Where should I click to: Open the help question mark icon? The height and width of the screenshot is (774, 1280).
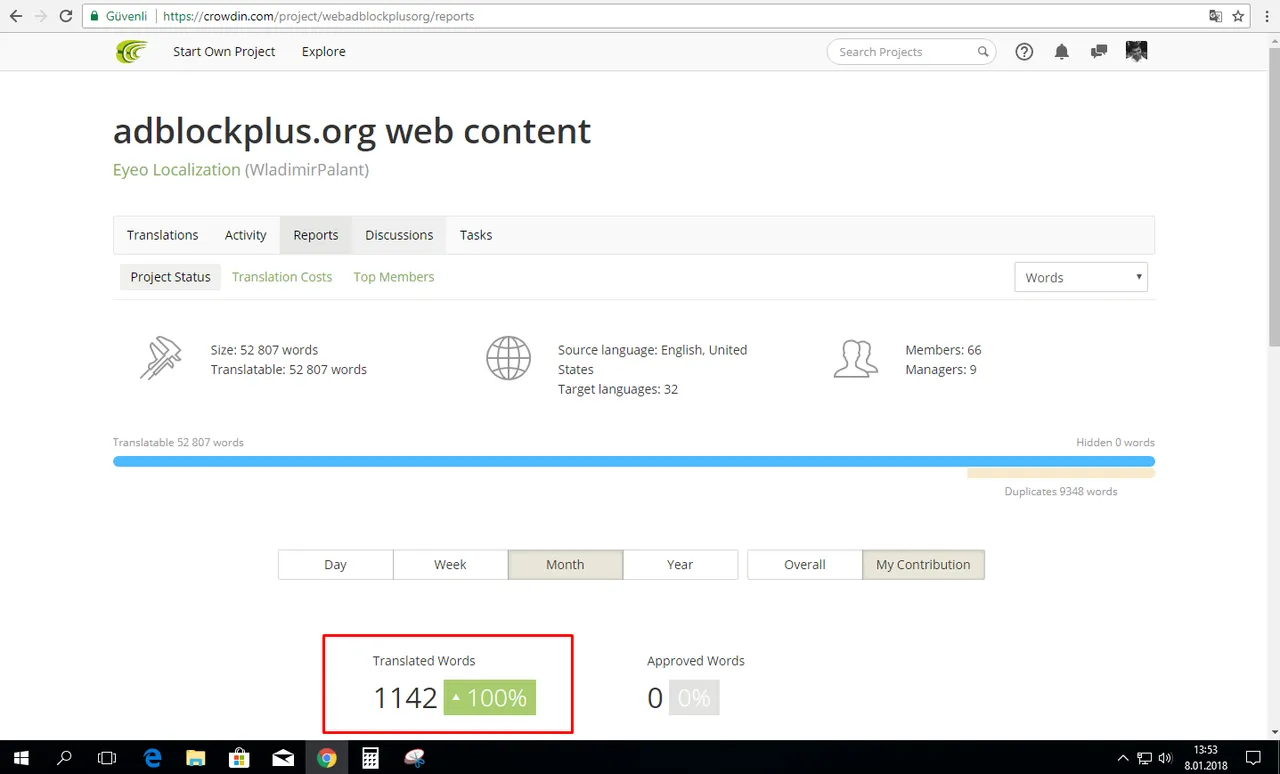[1024, 52]
